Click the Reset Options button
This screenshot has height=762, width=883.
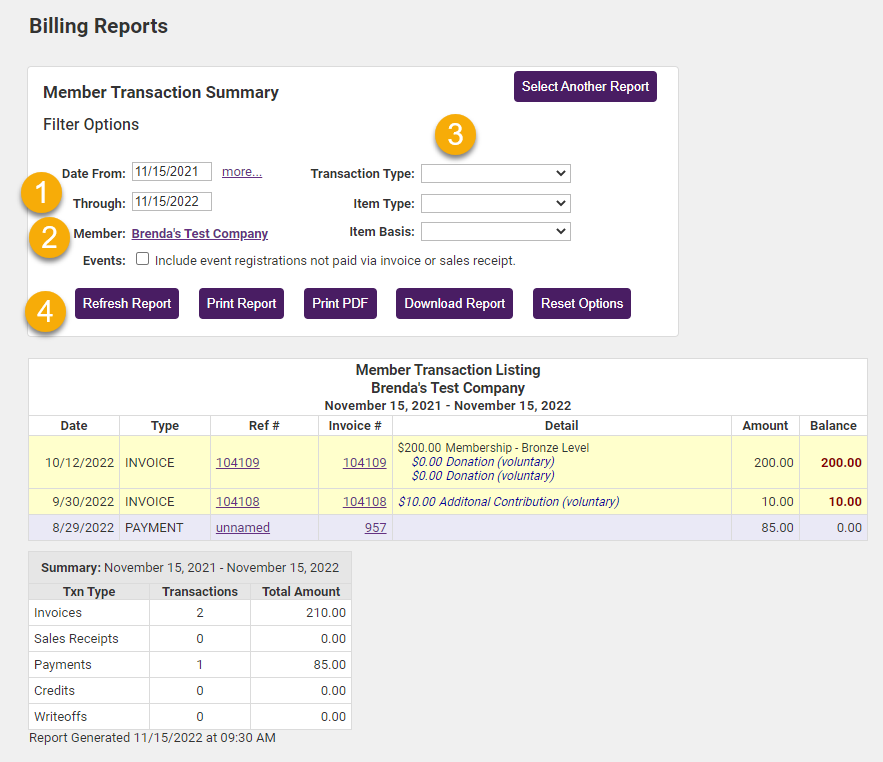(x=581, y=303)
